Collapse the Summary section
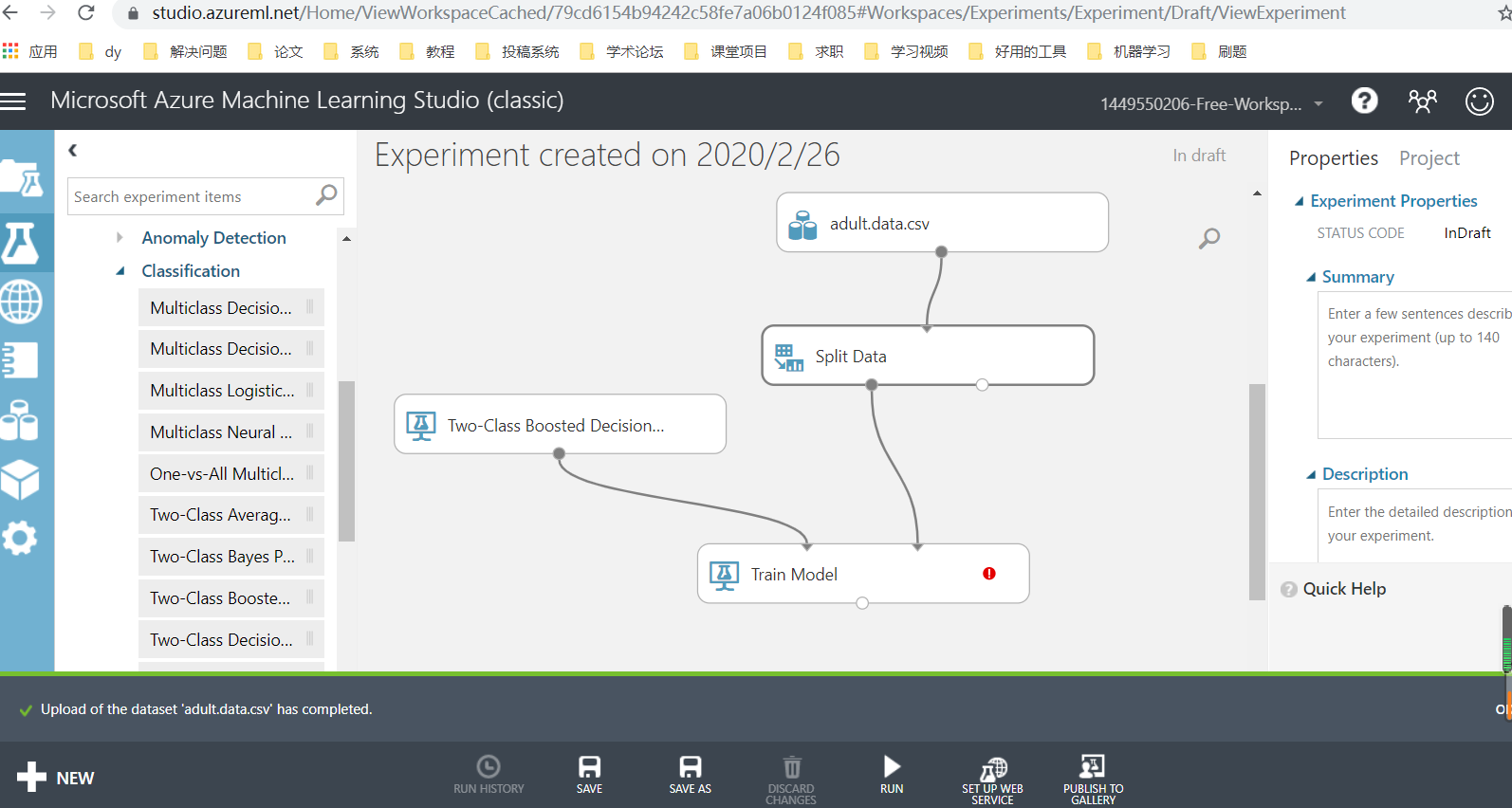 click(x=1311, y=277)
